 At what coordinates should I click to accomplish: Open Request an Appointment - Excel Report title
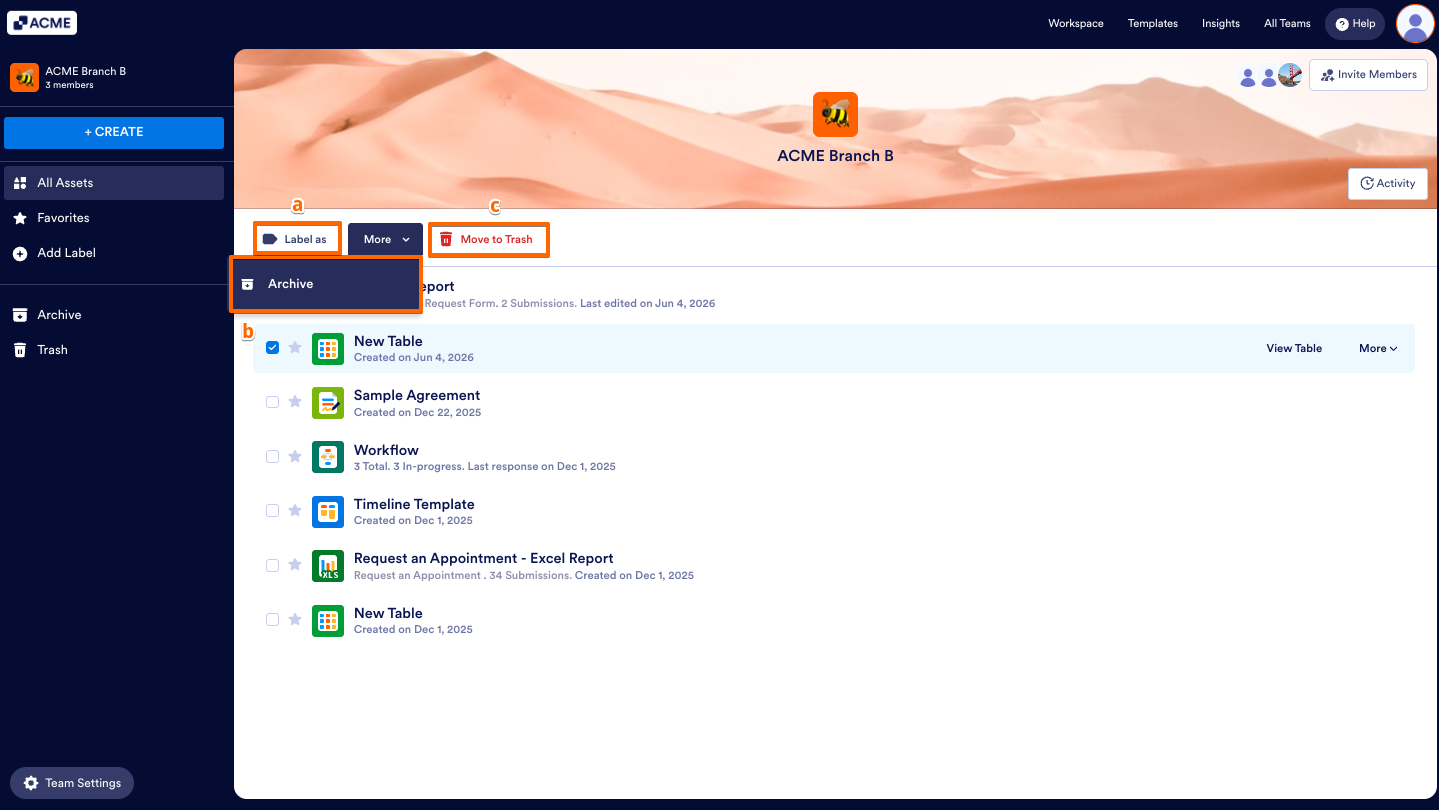coord(484,558)
